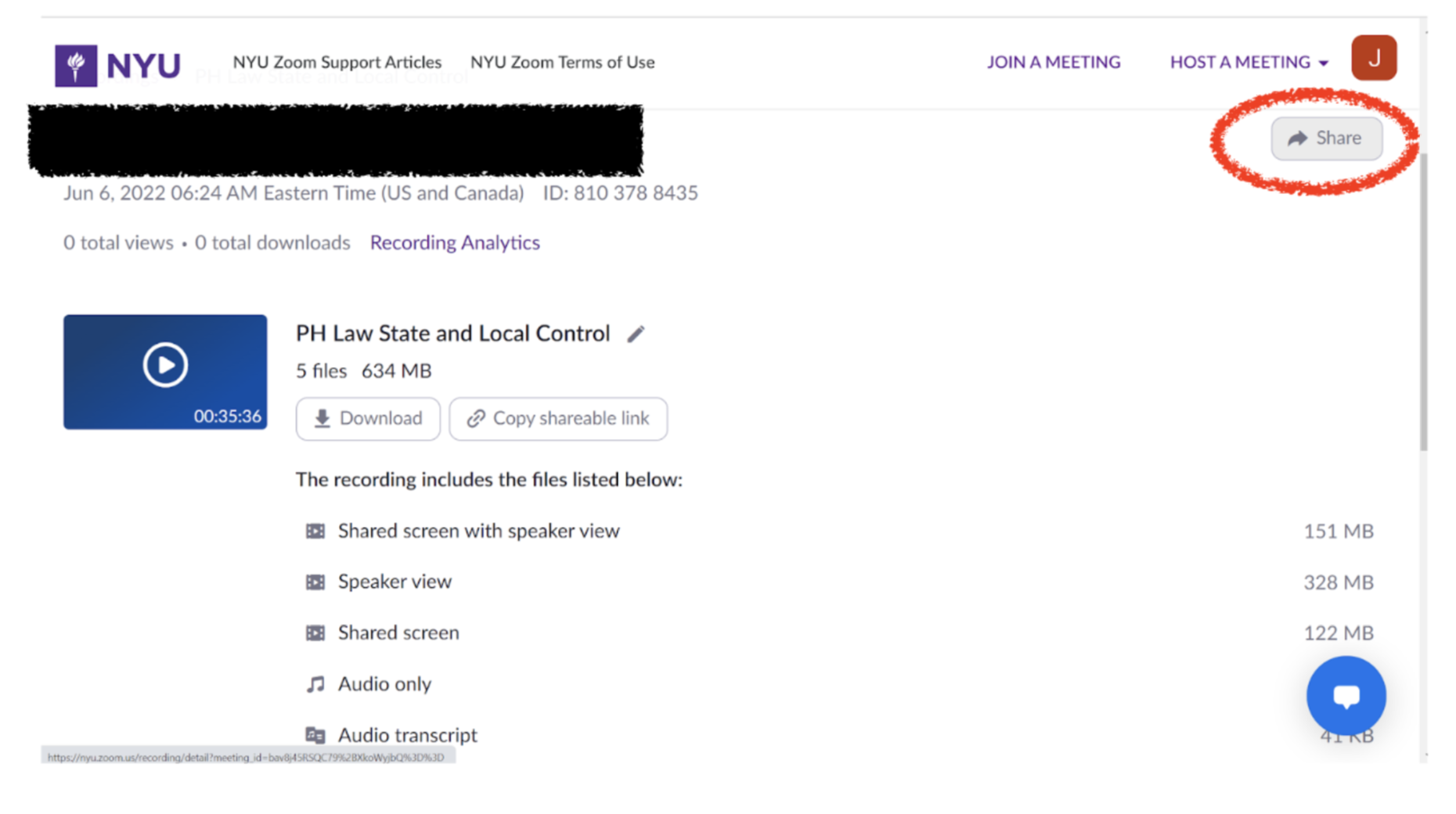
Task: Play the recording from the thumbnail
Action: coord(165,365)
